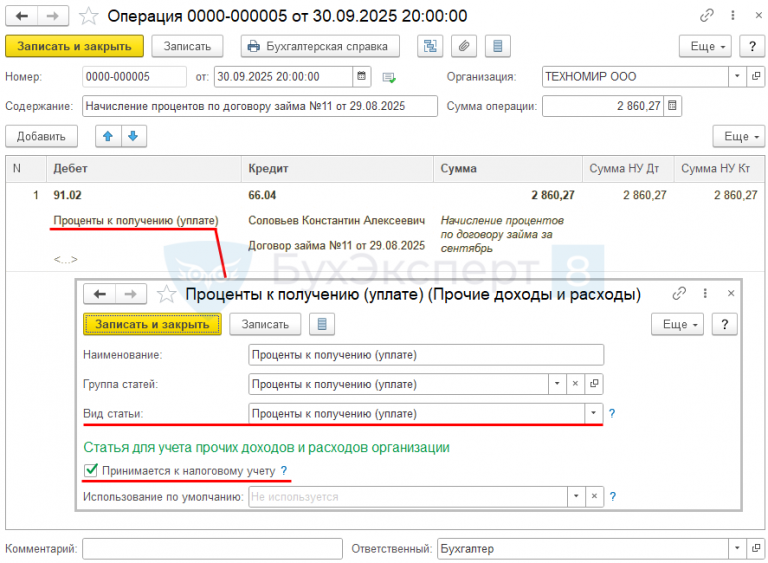
Task: Click the Добавить button
Action: [x=42, y=136]
